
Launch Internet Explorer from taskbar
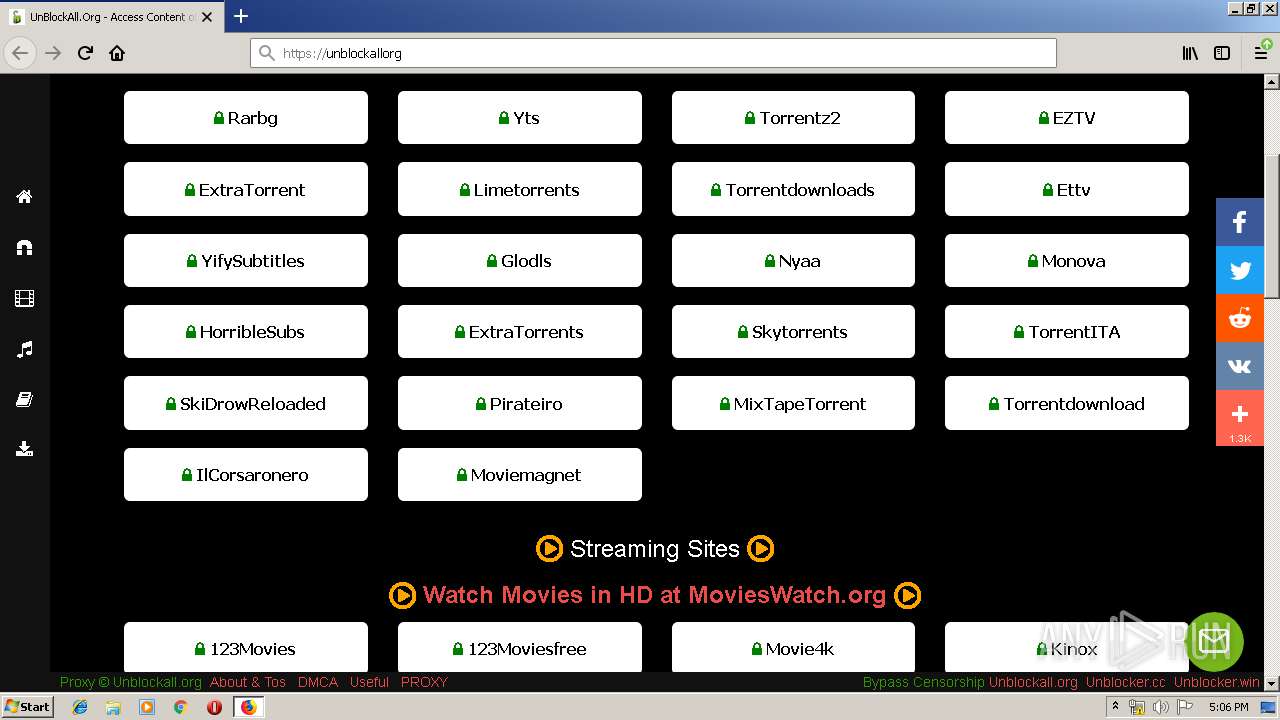[80, 707]
